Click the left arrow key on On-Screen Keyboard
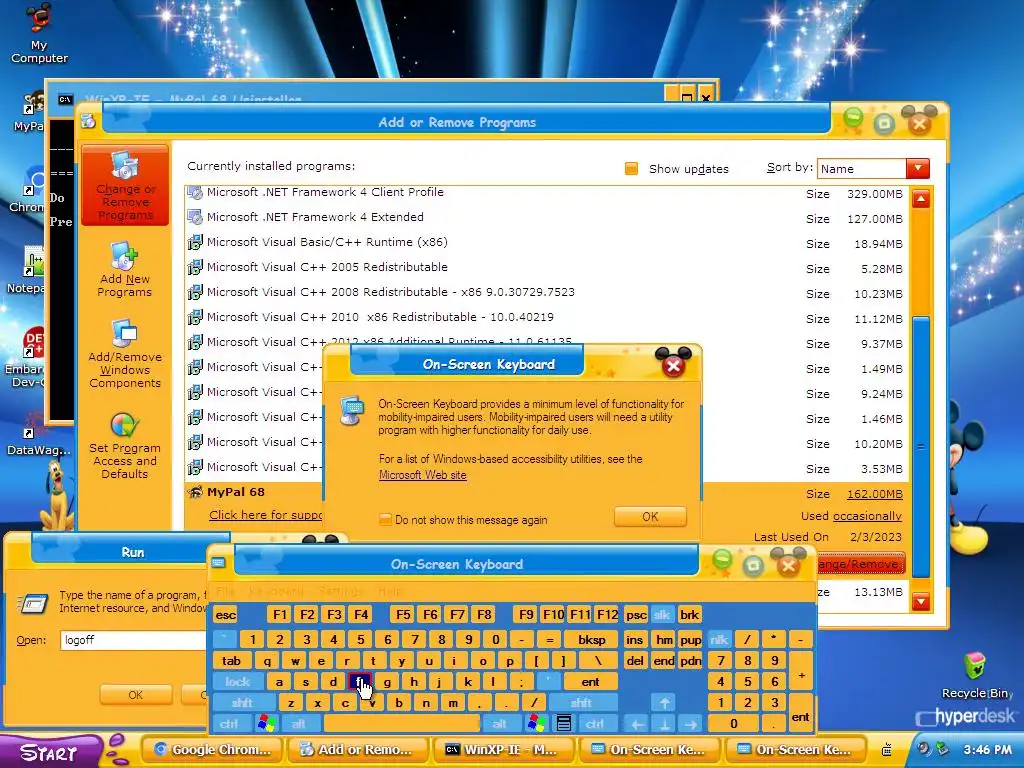1024x768 pixels. click(x=637, y=724)
